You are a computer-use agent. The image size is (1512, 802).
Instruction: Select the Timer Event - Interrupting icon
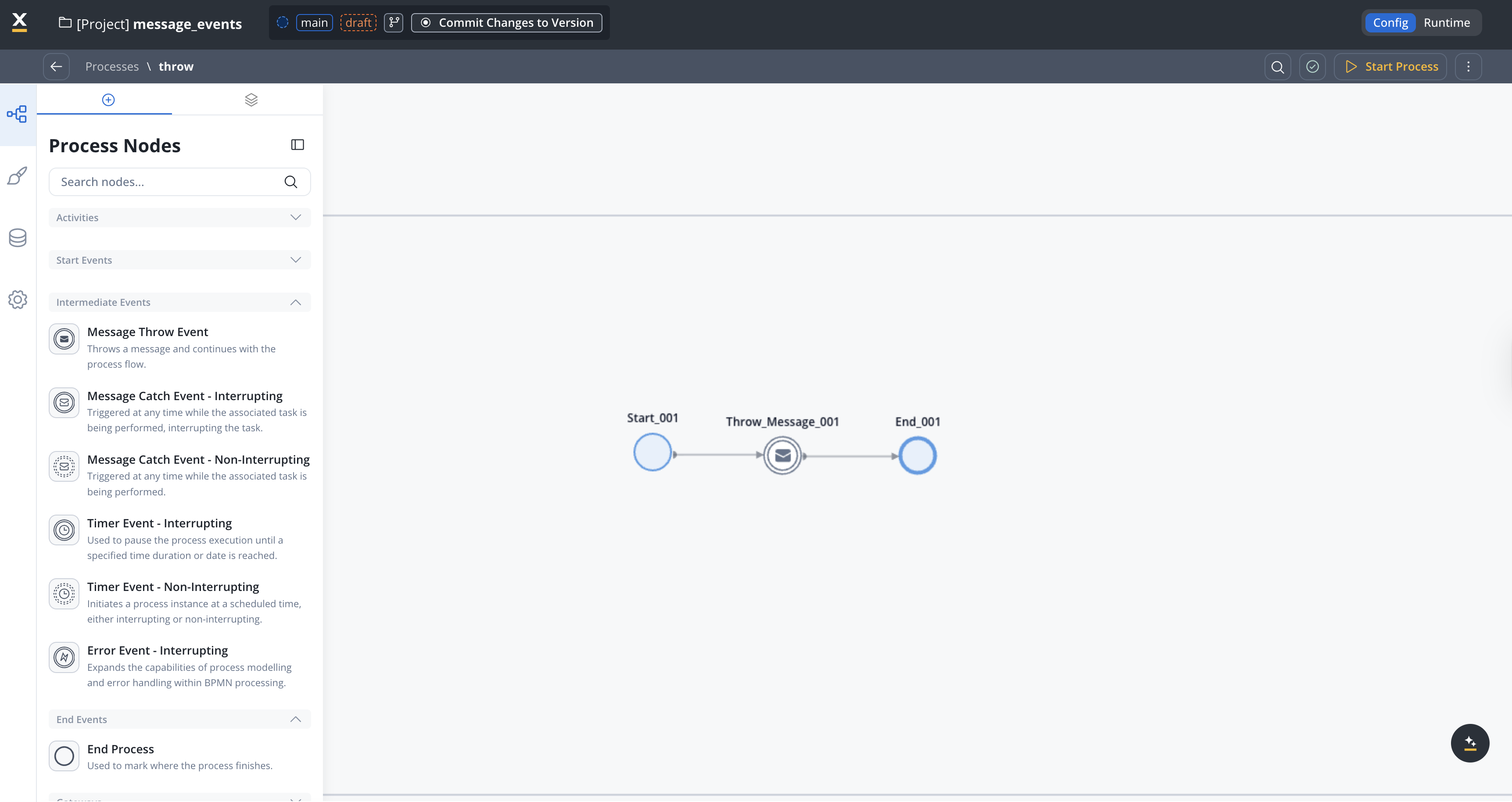coord(64,530)
